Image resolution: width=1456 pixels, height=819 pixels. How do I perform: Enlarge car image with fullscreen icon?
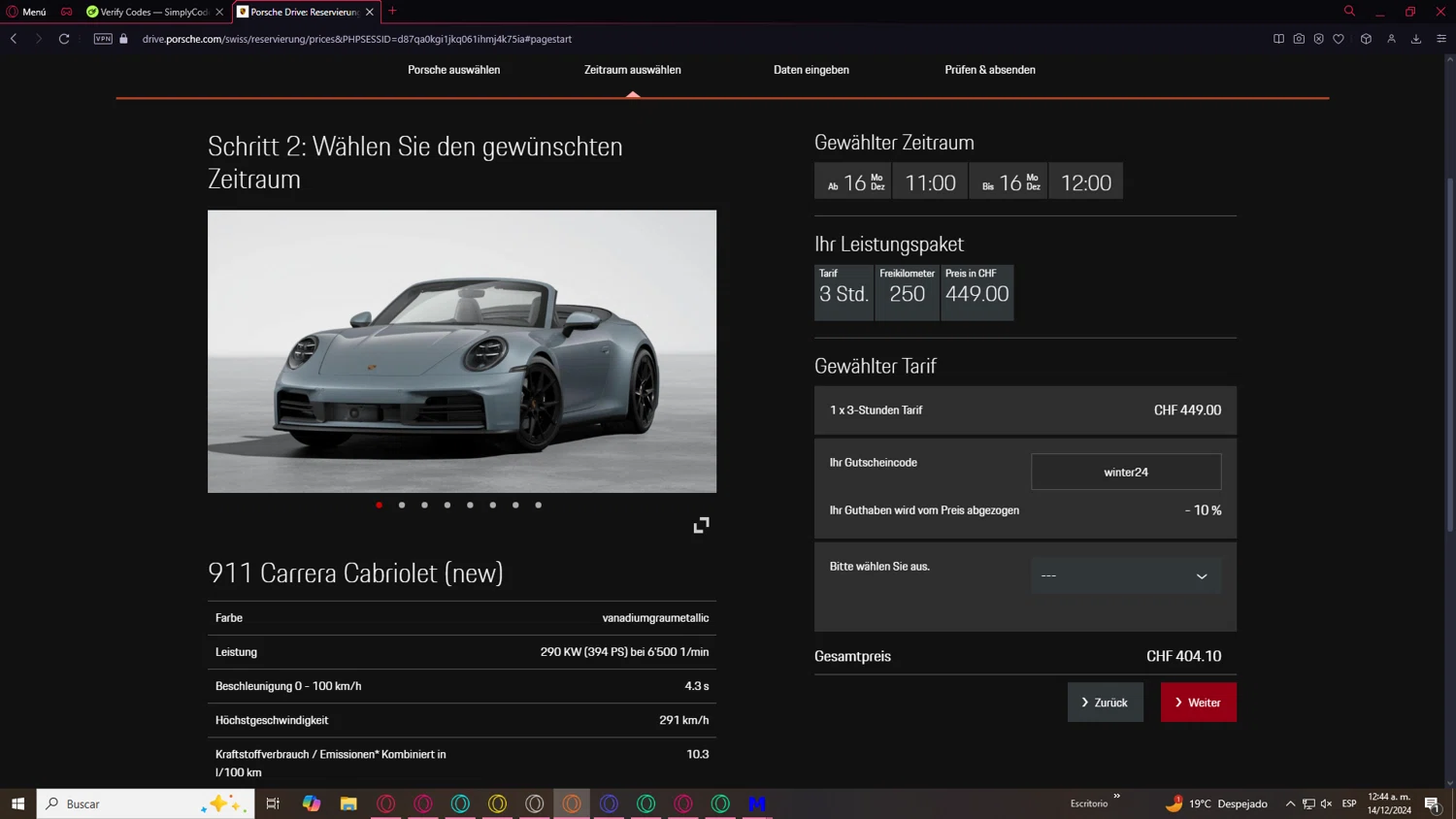[701, 525]
